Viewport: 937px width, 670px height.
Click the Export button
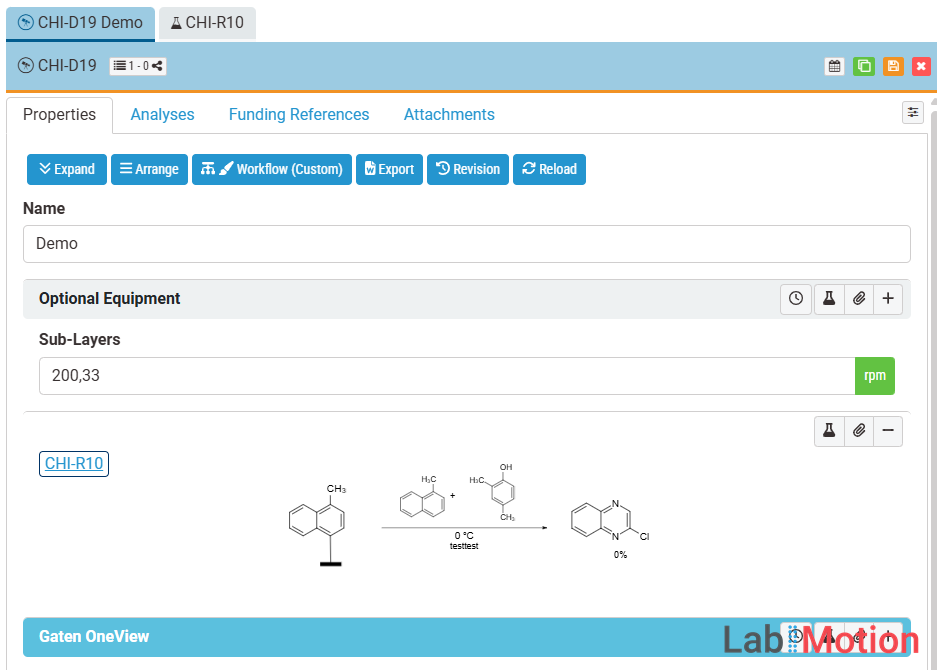[389, 169]
